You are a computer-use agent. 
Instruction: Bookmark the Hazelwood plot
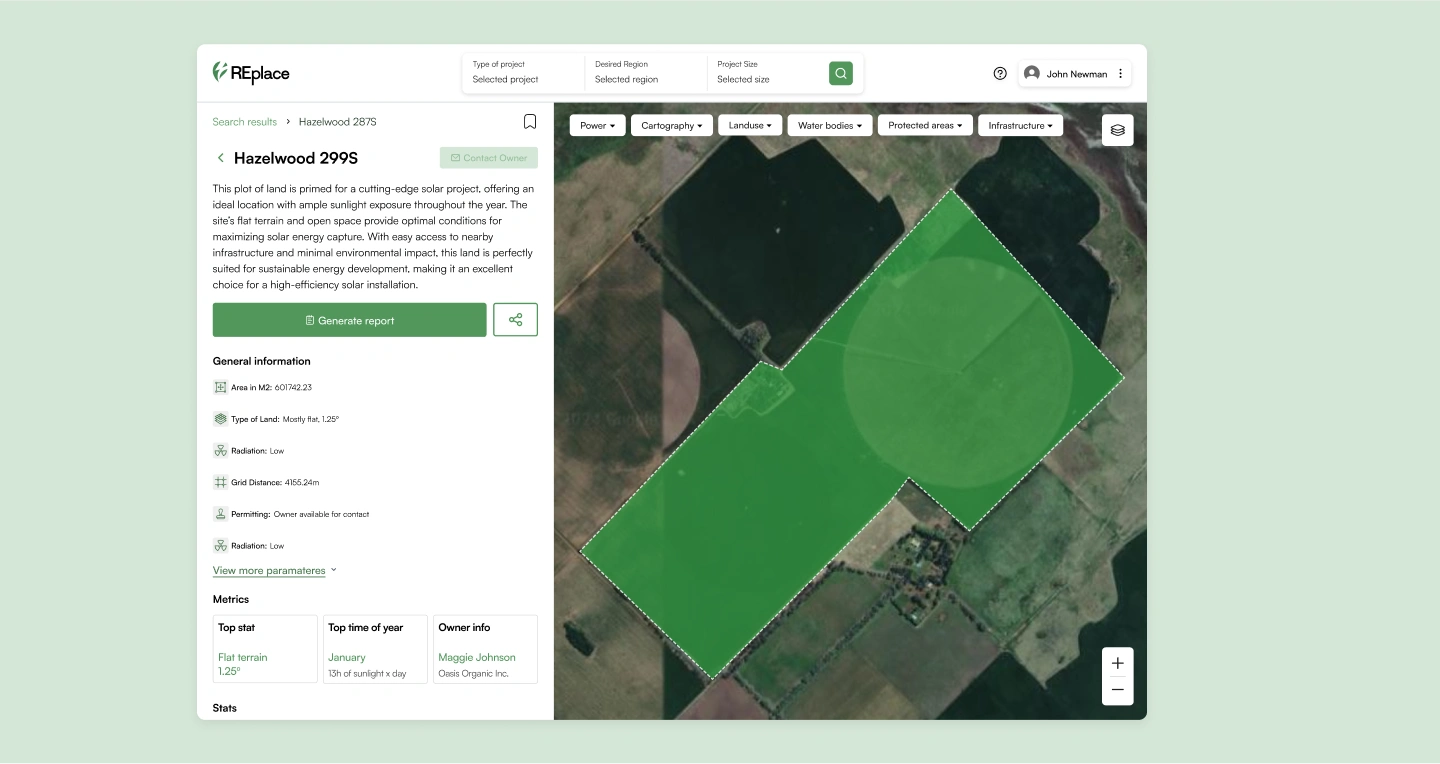point(530,122)
